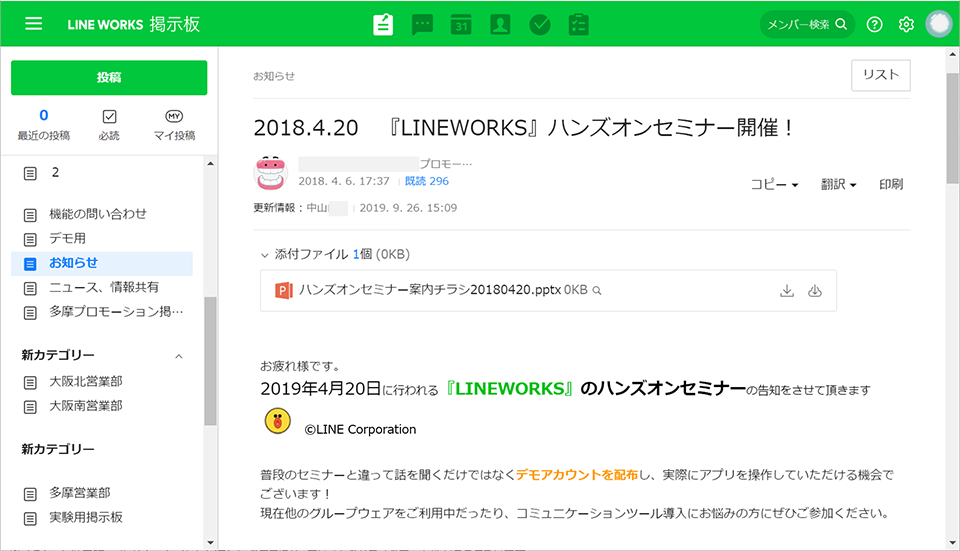Show マイ投稿 my posts

[174, 125]
